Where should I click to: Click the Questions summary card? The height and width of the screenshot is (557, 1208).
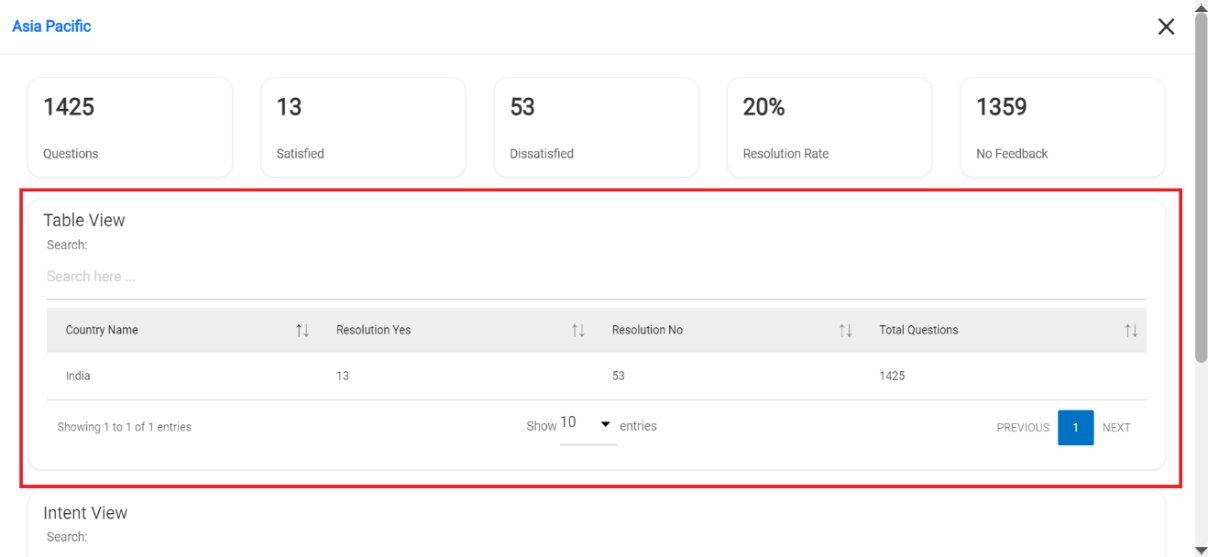(130, 128)
